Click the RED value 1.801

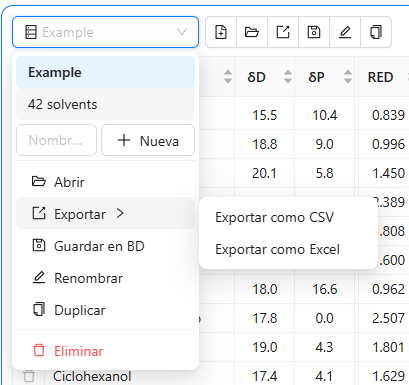point(388,347)
